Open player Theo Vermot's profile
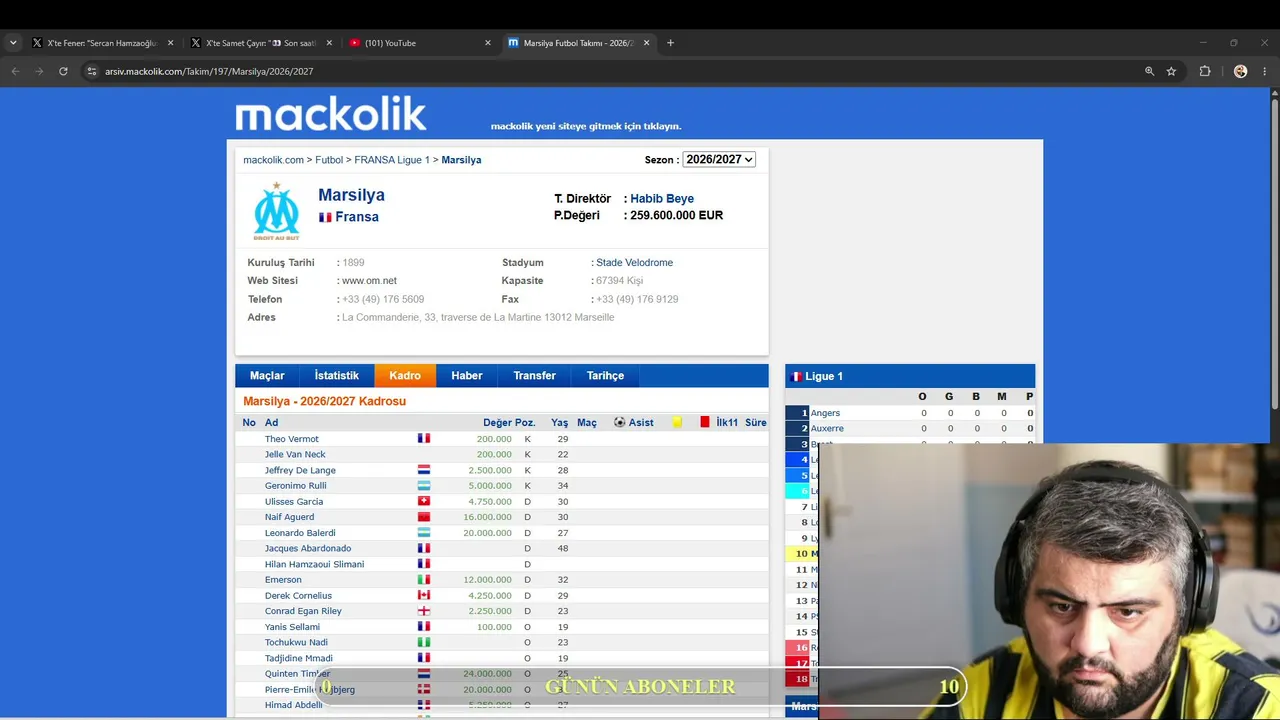Viewport: 1280px width, 720px height. [292, 439]
